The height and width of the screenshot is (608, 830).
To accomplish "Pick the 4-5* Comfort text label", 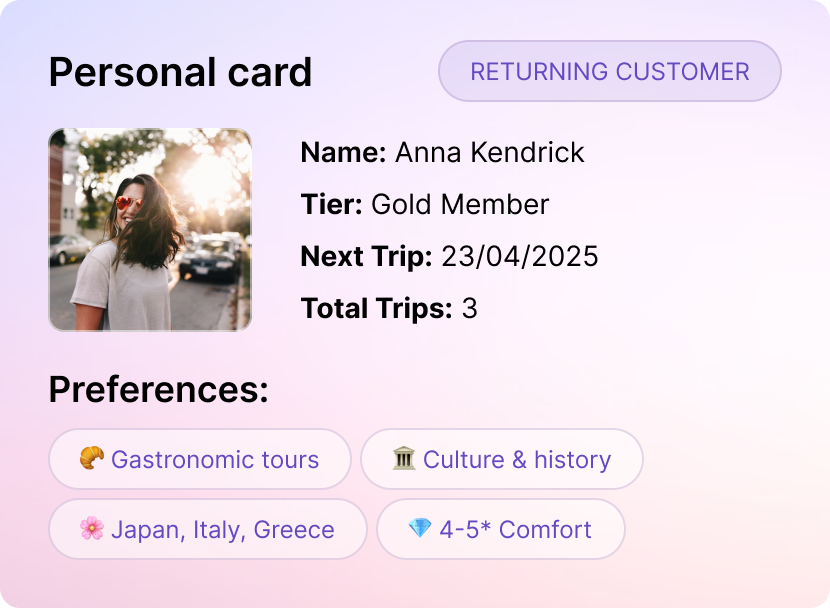I will [515, 530].
